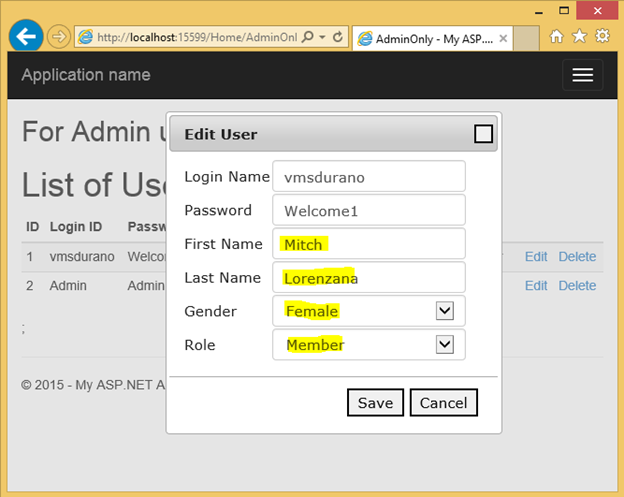624x497 pixels.
Task: Click the Application name brand link
Action: (x=86, y=75)
